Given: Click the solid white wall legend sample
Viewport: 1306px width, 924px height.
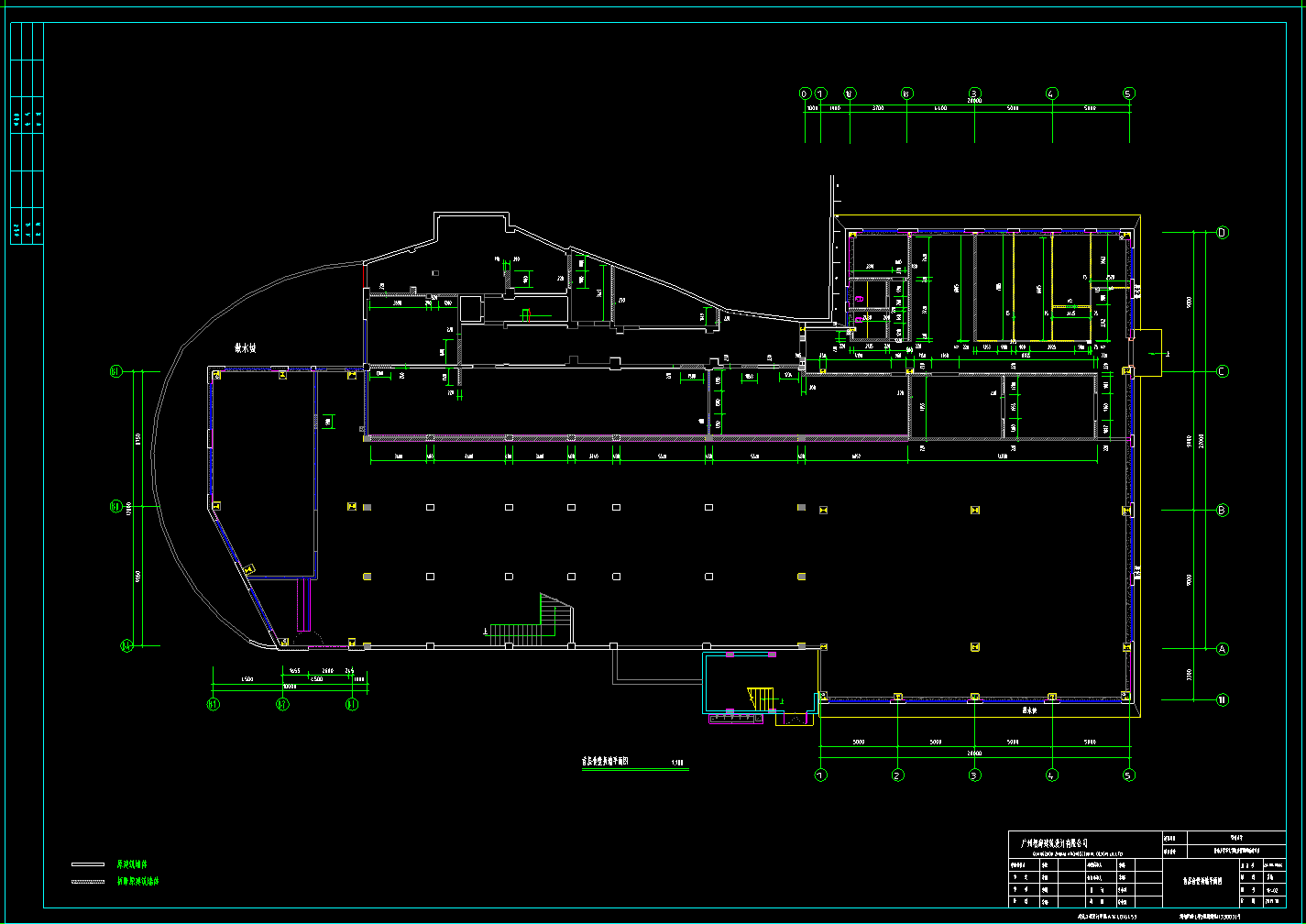Looking at the screenshot, I should (x=90, y=864).
